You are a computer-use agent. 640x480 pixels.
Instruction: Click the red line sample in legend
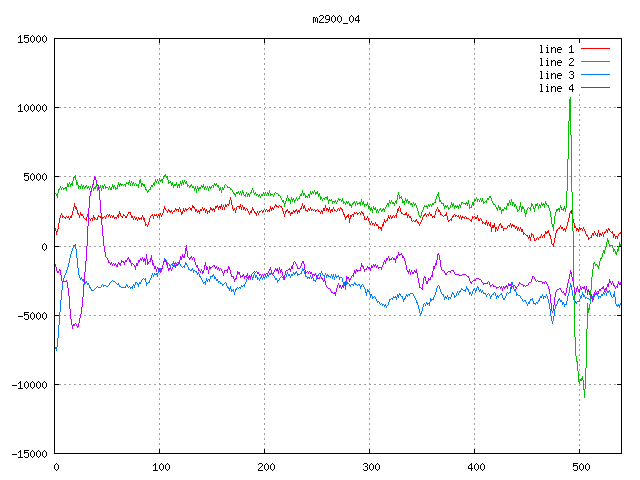click(595, 48)
